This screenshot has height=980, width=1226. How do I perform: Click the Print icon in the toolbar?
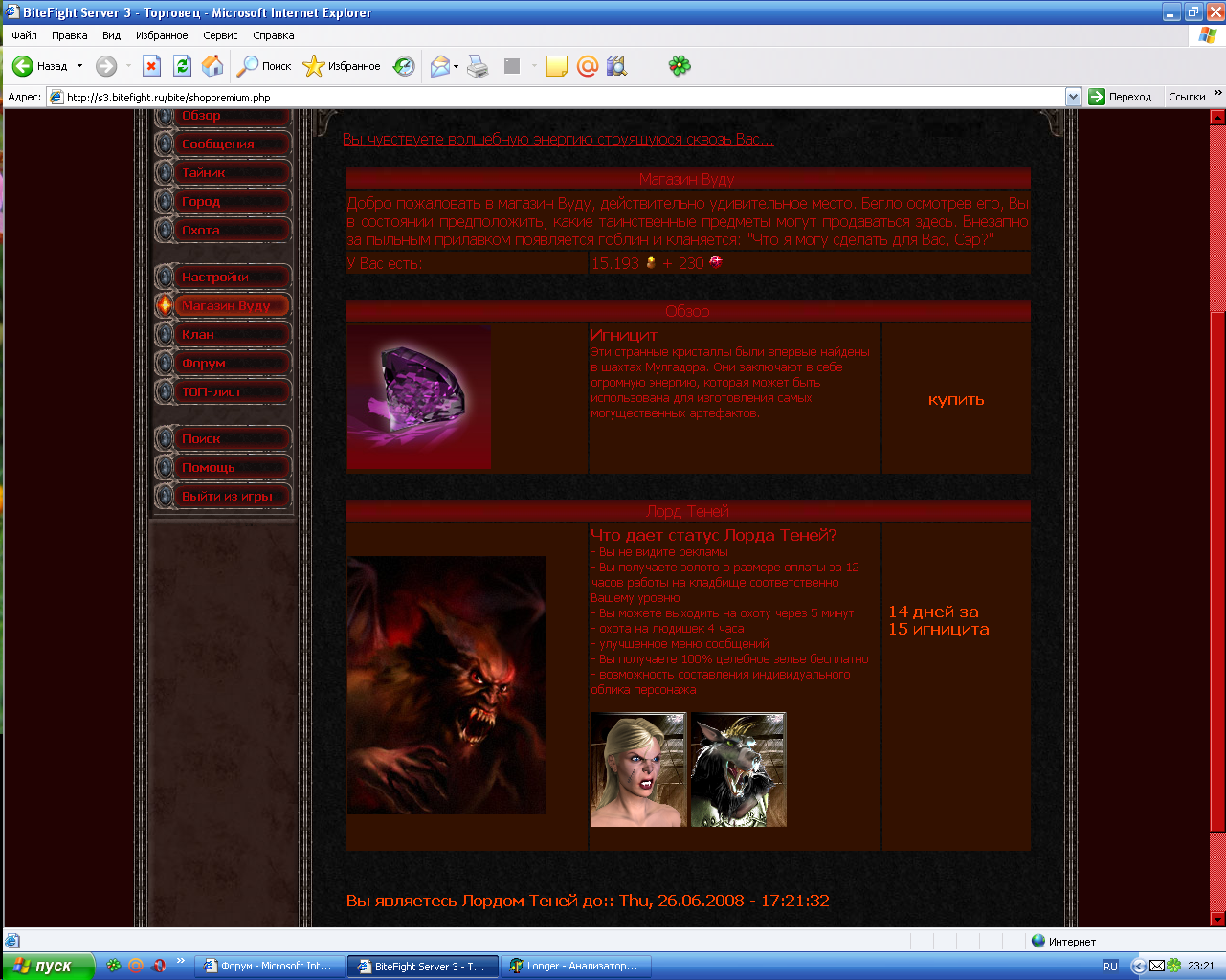478,66
